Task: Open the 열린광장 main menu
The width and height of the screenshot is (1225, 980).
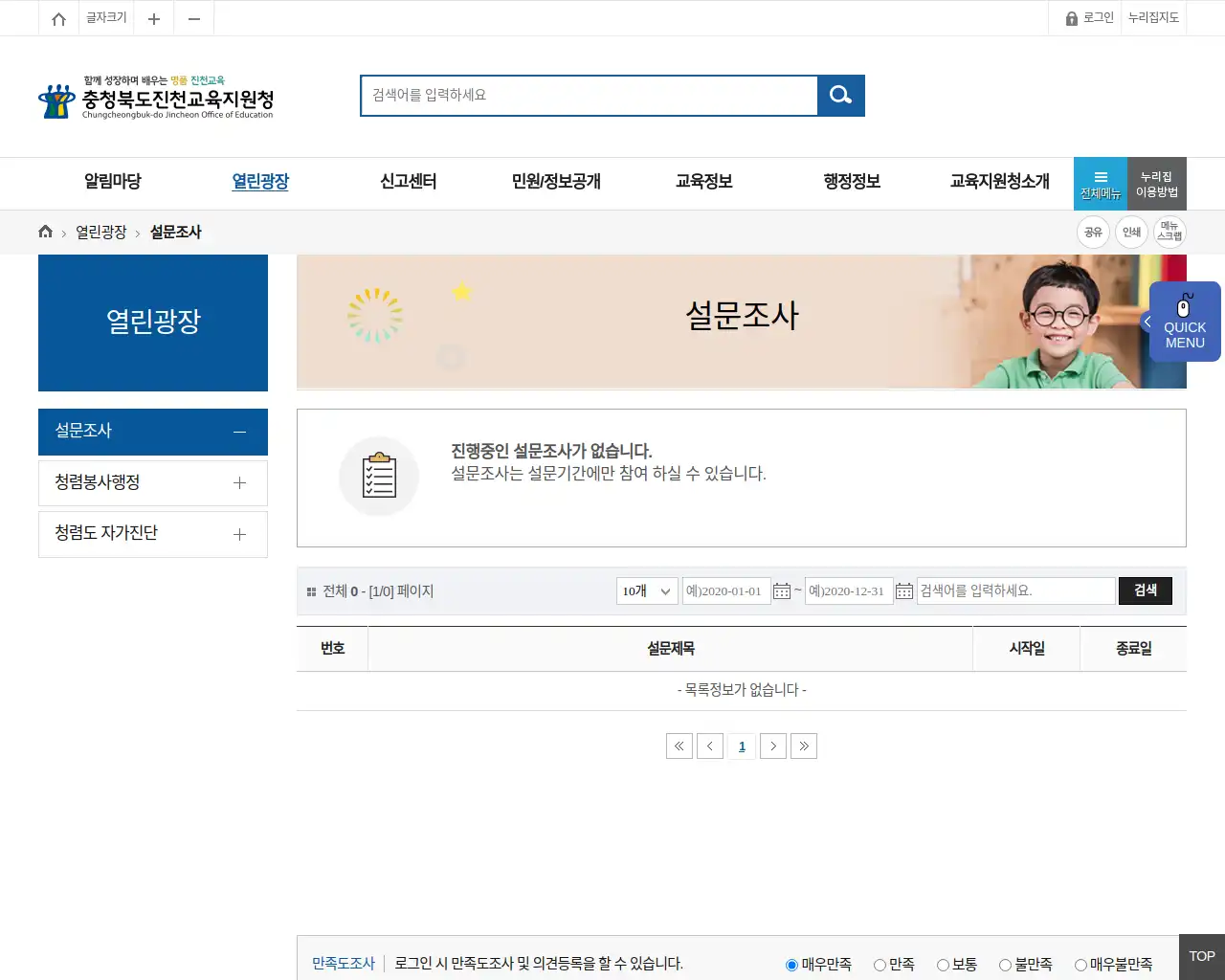Action: click(260, 182)
